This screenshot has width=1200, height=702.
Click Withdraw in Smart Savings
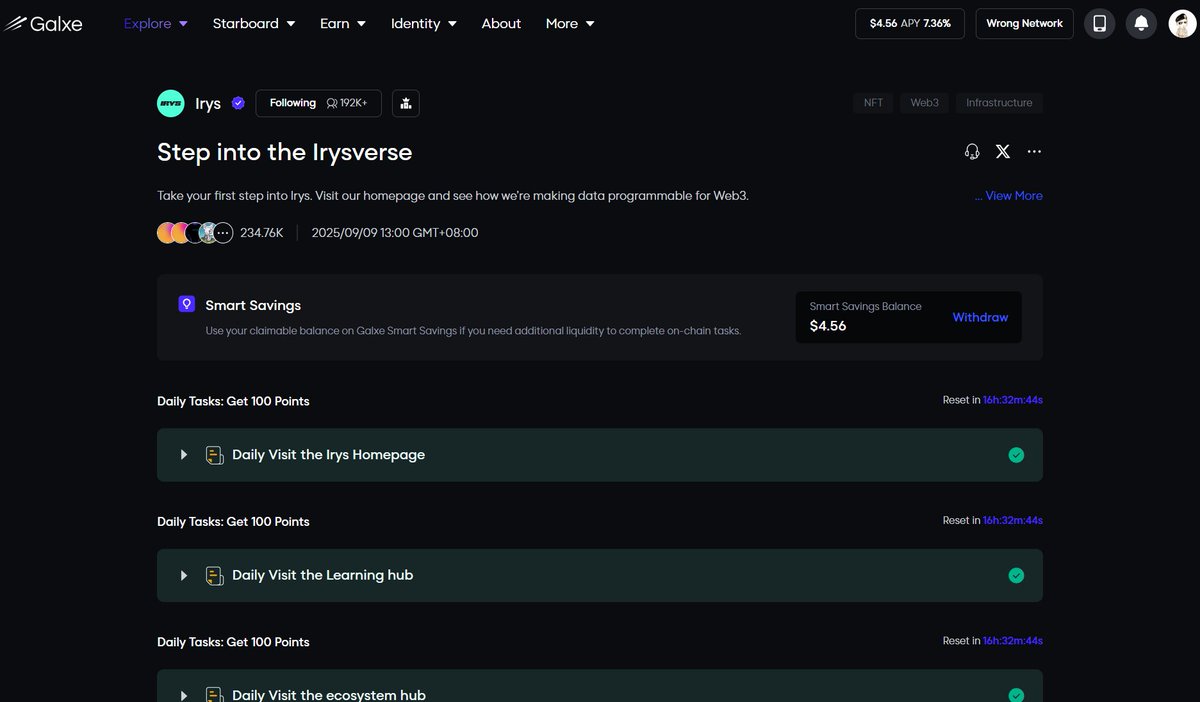coord(980,317)
